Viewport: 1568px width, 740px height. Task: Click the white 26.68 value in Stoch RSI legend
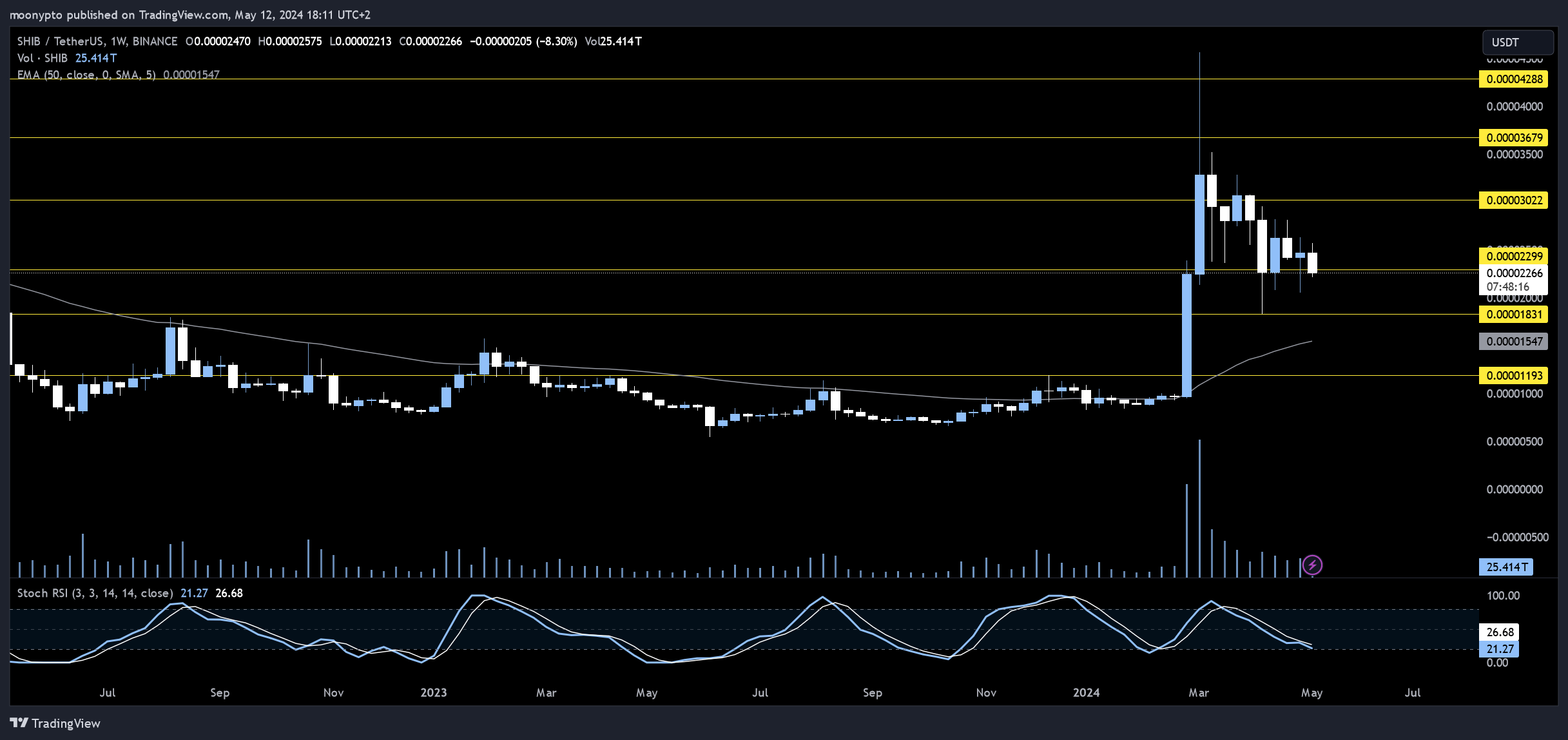click(x=229, y=593)
